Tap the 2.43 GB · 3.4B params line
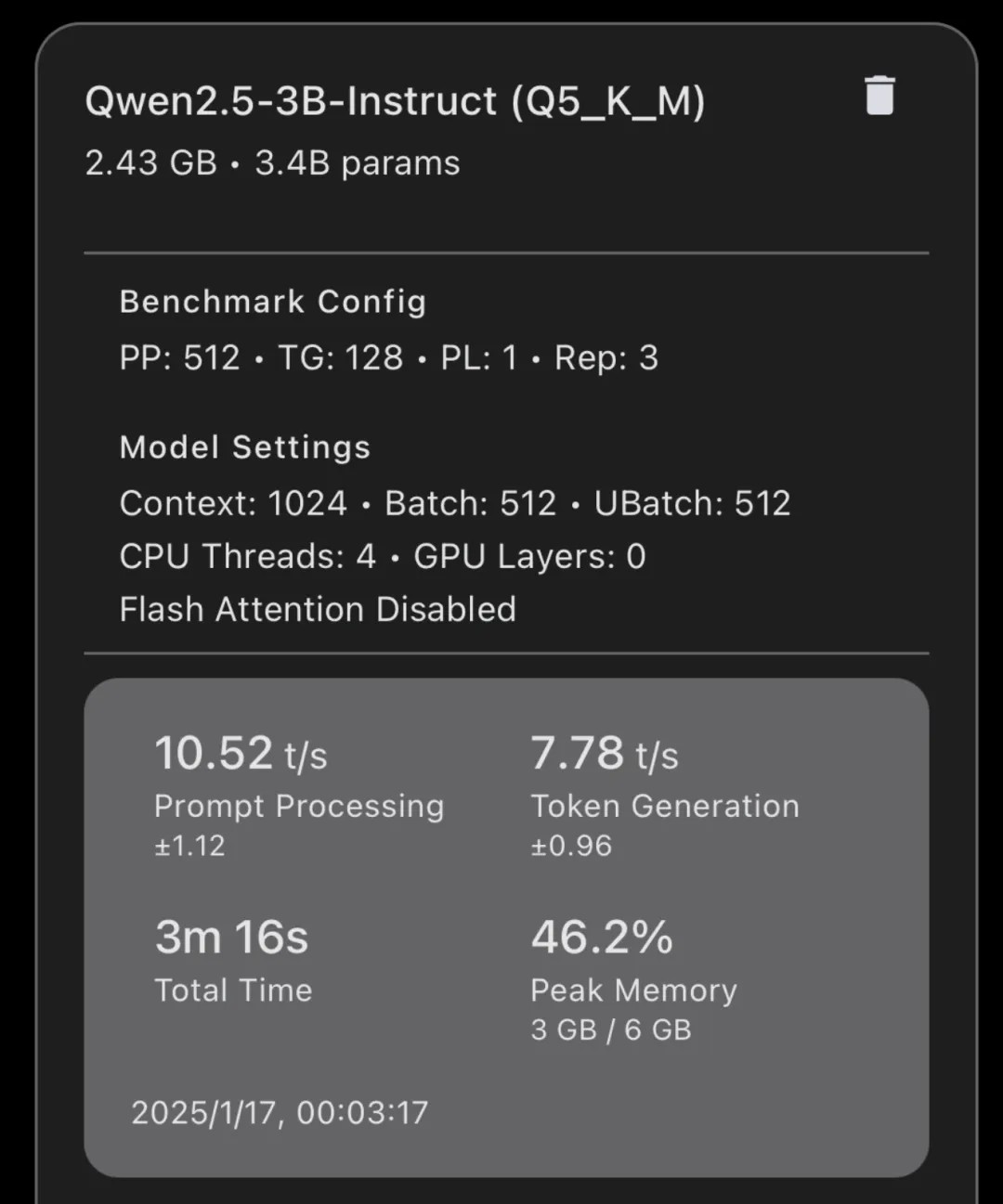1003x1204 pixels. coord(272,163)
